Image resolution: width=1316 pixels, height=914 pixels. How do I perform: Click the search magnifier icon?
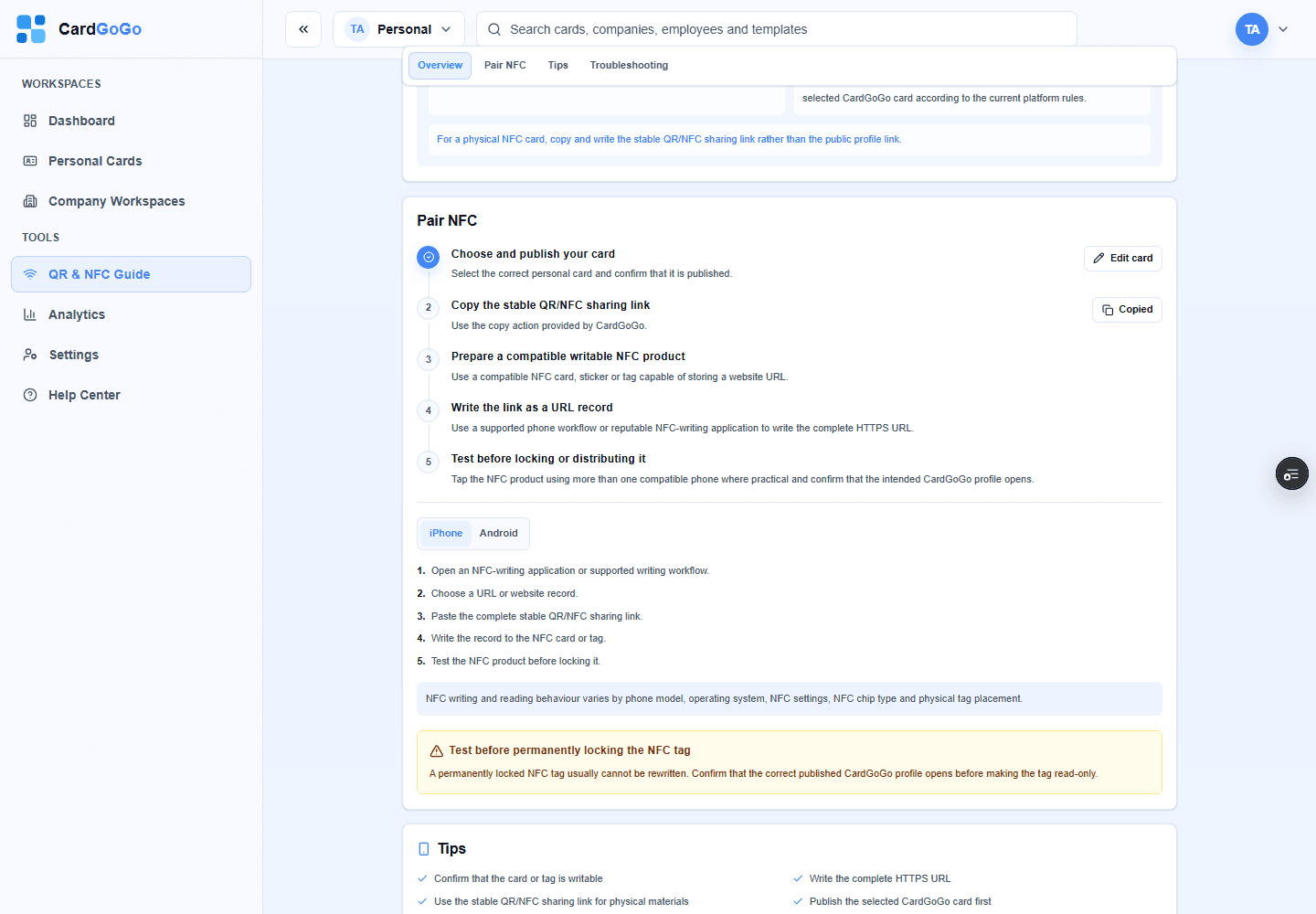494,29
